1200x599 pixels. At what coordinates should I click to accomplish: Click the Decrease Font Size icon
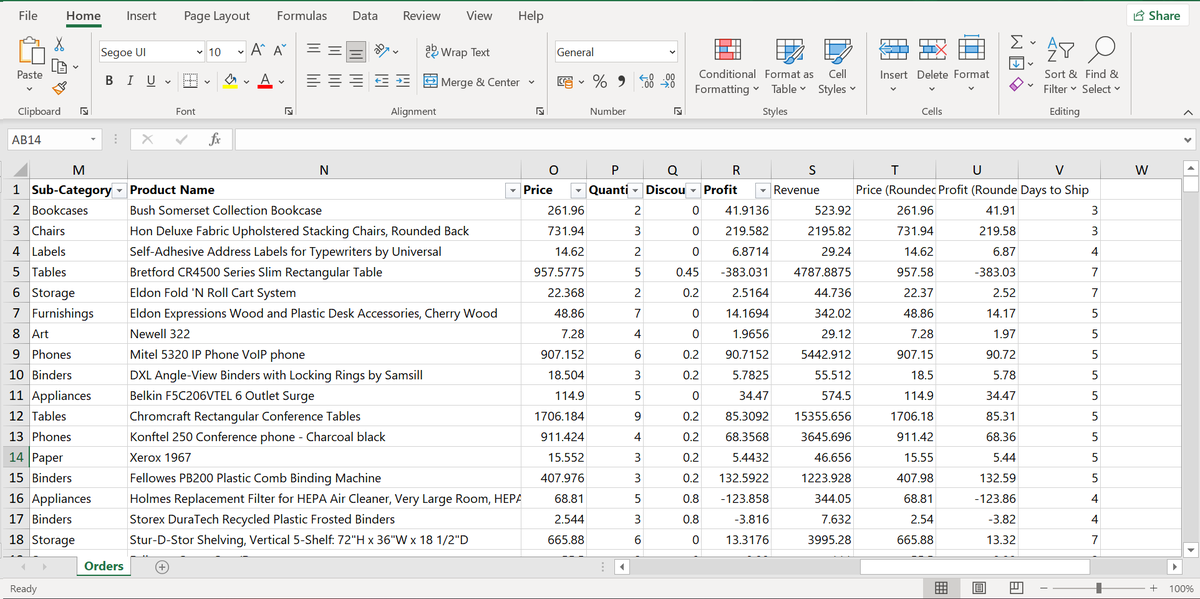point(280,52)
